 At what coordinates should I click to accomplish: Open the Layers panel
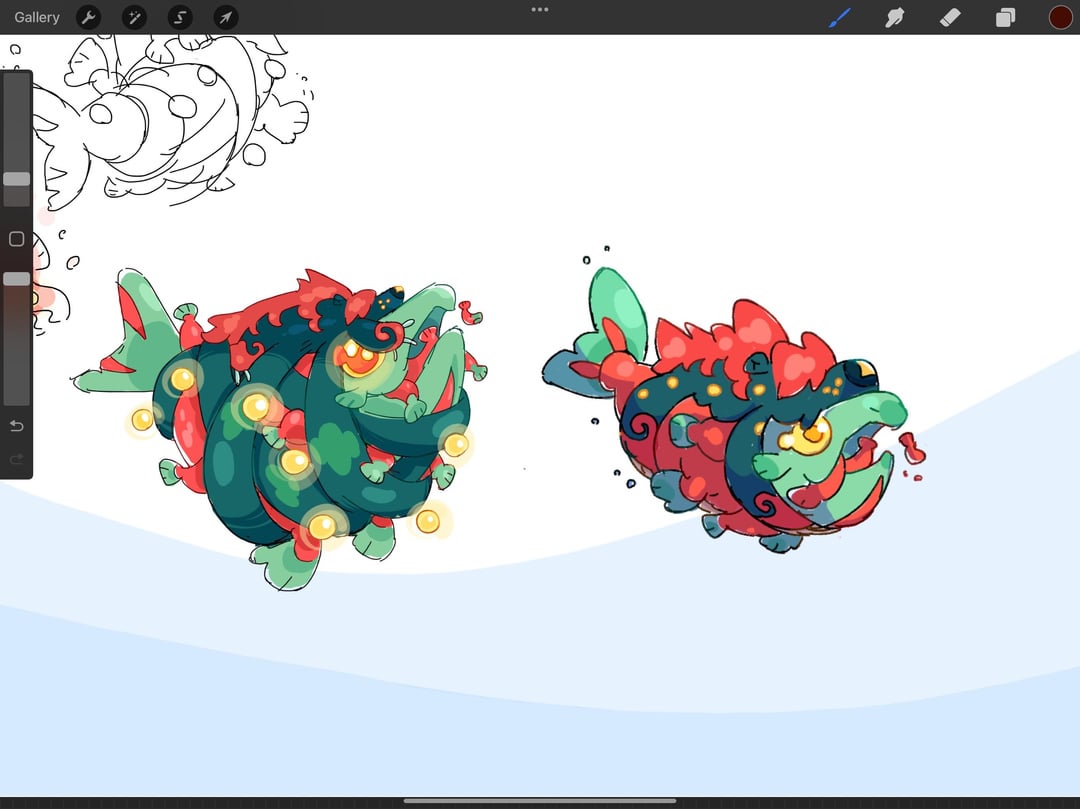coord(1005,17)
